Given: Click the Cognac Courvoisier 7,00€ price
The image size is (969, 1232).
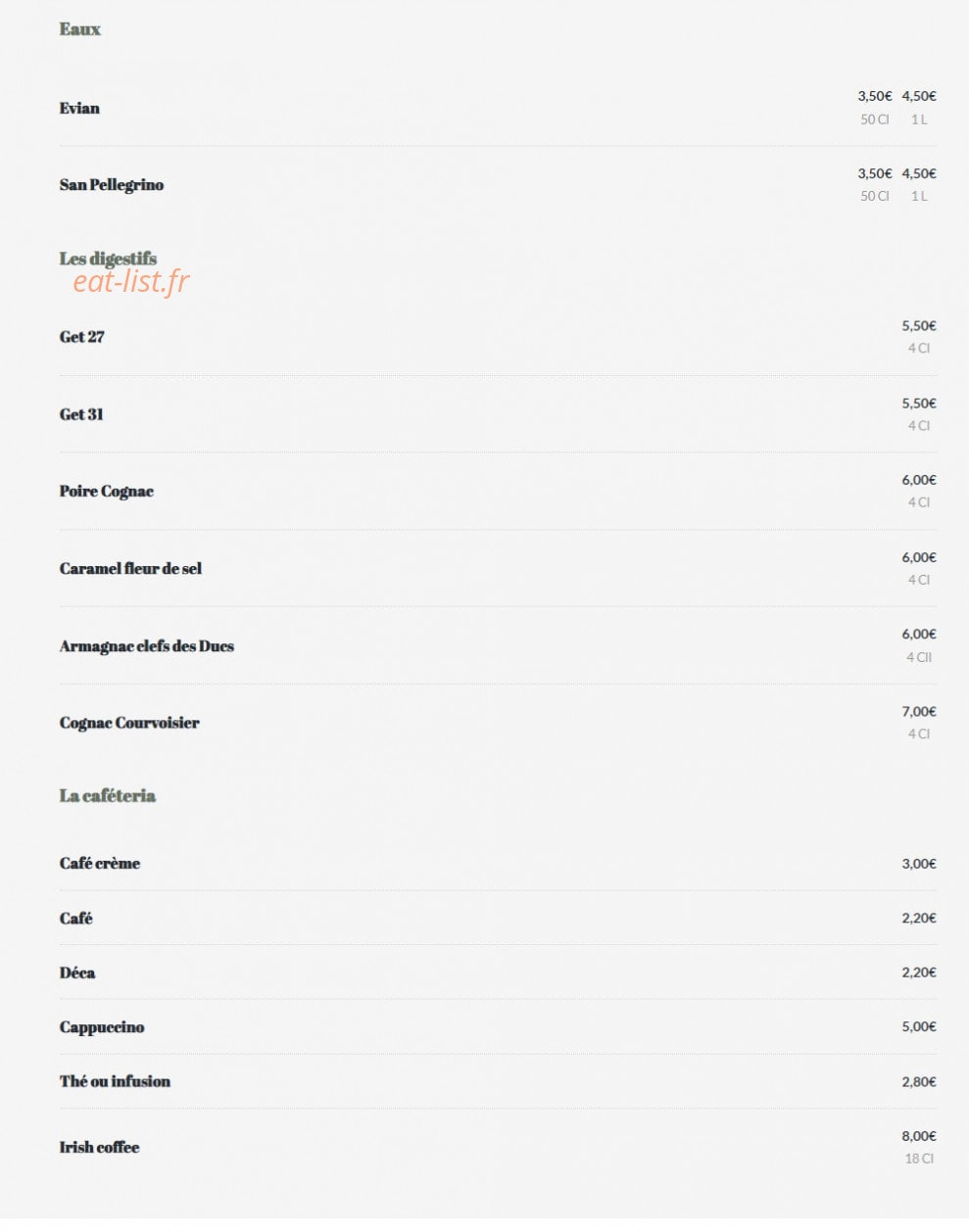Looking at the screenshot, I should click(919, 711).
